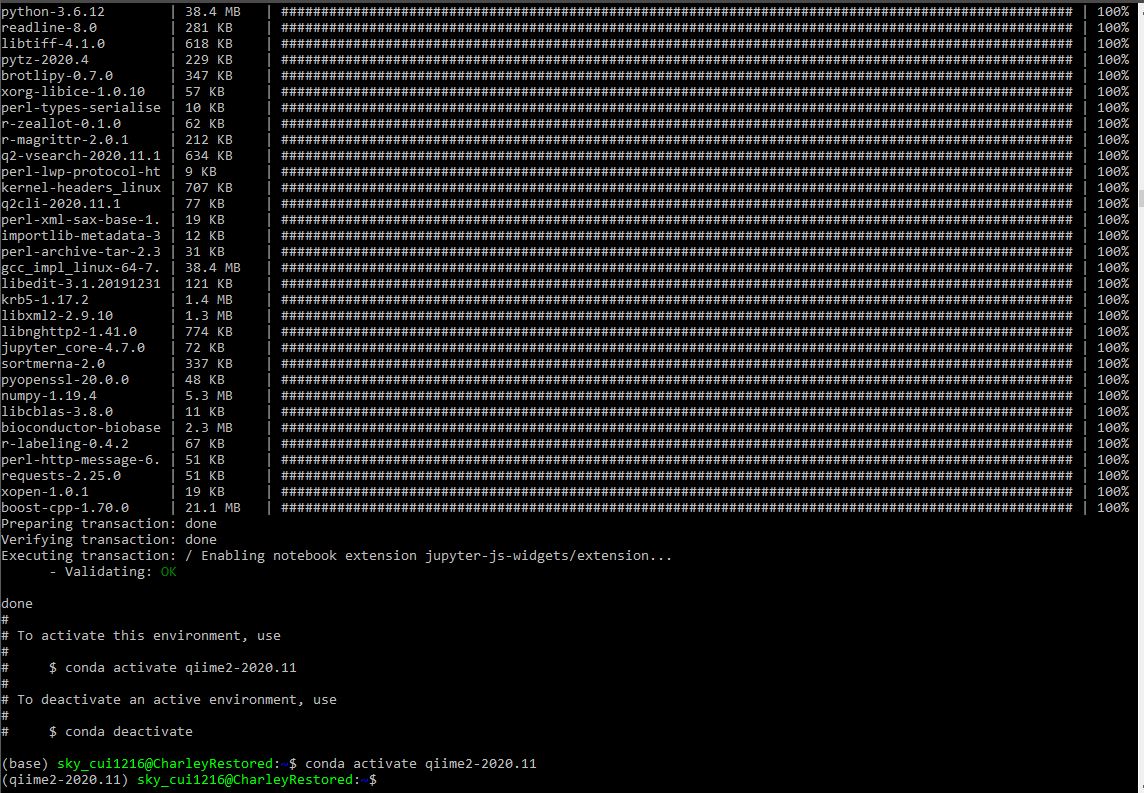
Task: Click the q2cli-2020.11.1 package name
Action: pos(60,204)
